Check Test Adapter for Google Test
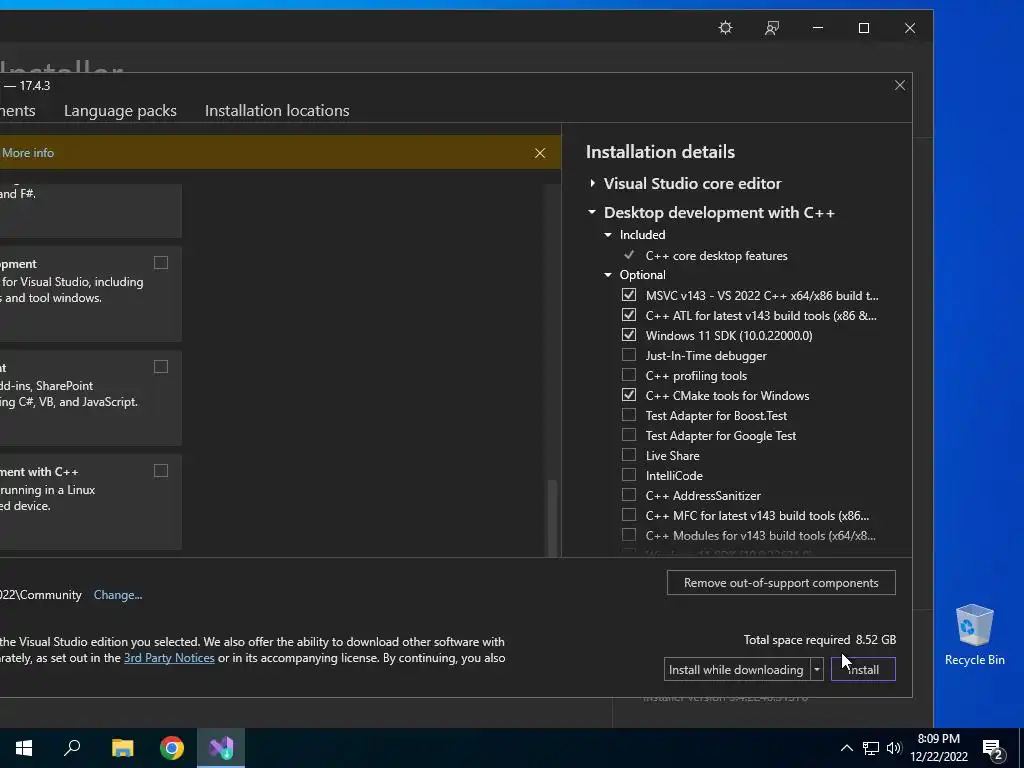Image resolution: width=1024 pixels, height=768 pixels. click(x=629, y=435)
